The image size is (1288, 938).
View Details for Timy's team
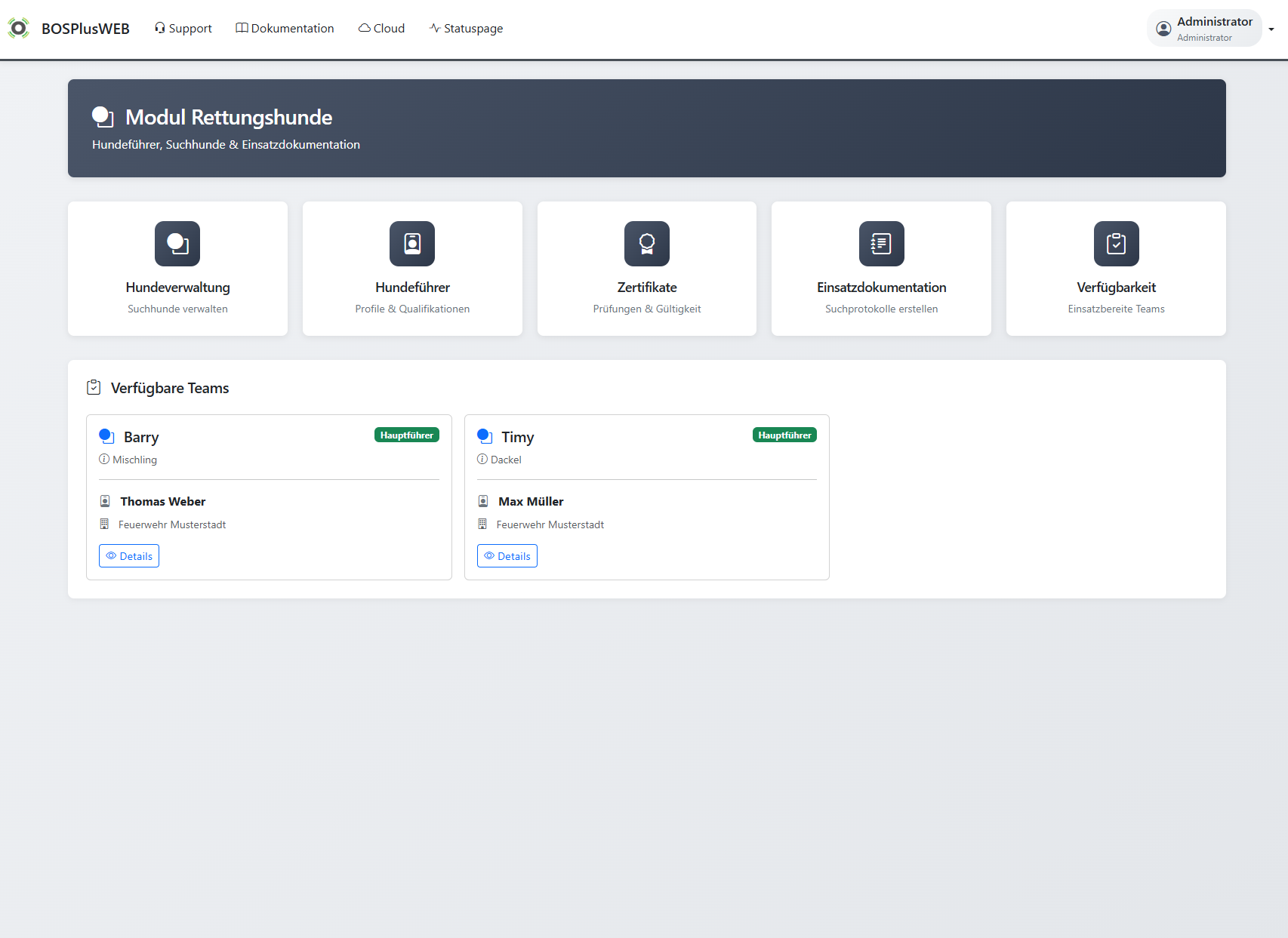pos(507,556)
